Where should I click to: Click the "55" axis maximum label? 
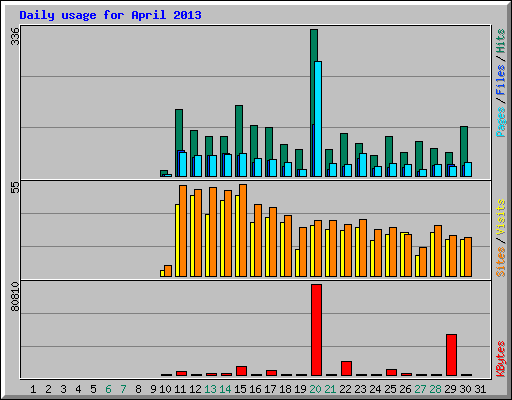[x=15, y=187]
